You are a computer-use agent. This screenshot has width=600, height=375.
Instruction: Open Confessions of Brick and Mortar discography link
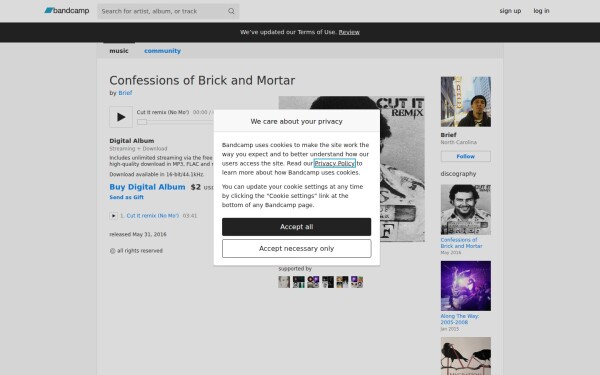coord(461,243)
